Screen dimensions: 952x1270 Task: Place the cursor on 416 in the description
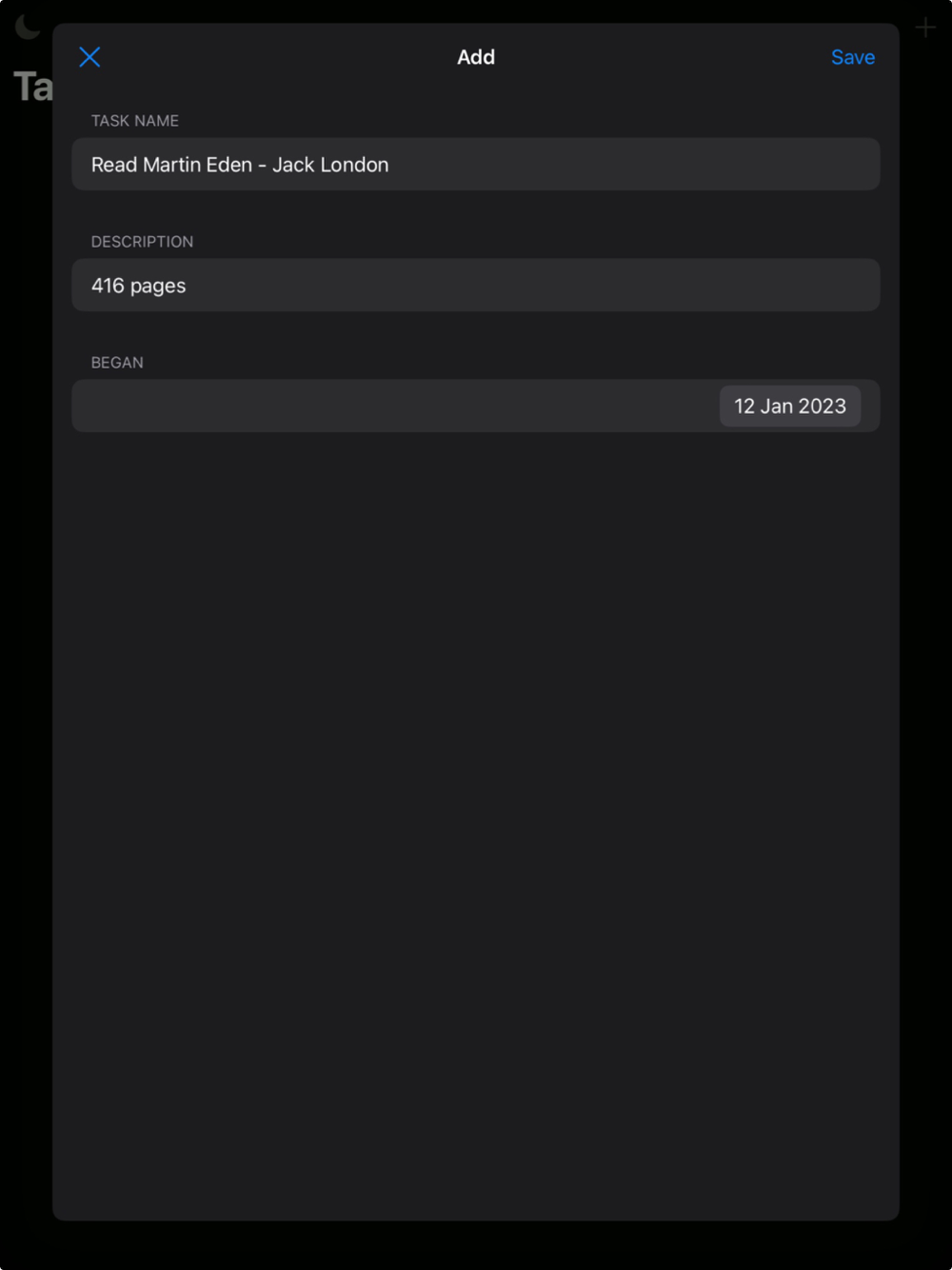[x=108, y=286]
